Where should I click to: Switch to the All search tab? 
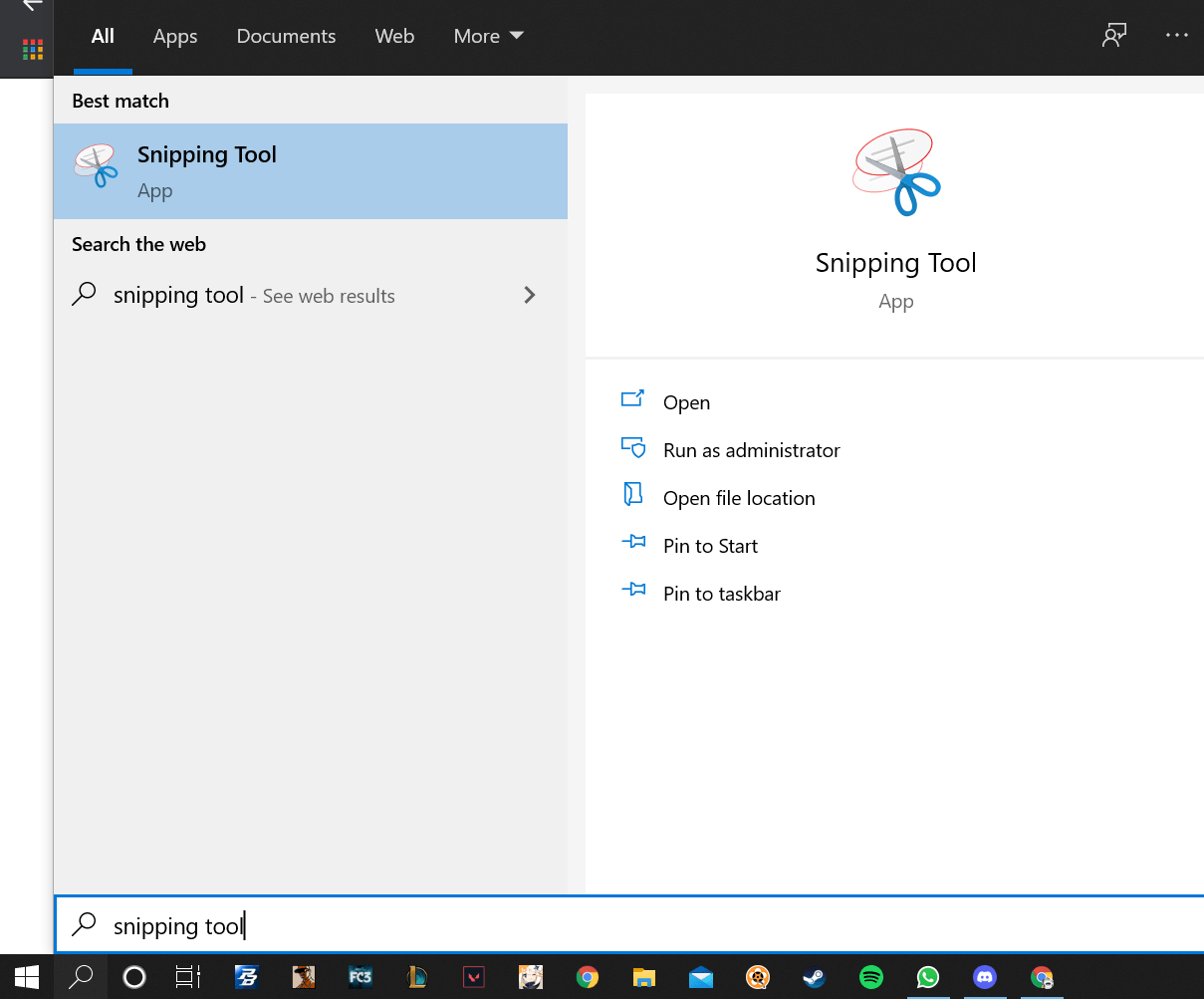[103, 37]
